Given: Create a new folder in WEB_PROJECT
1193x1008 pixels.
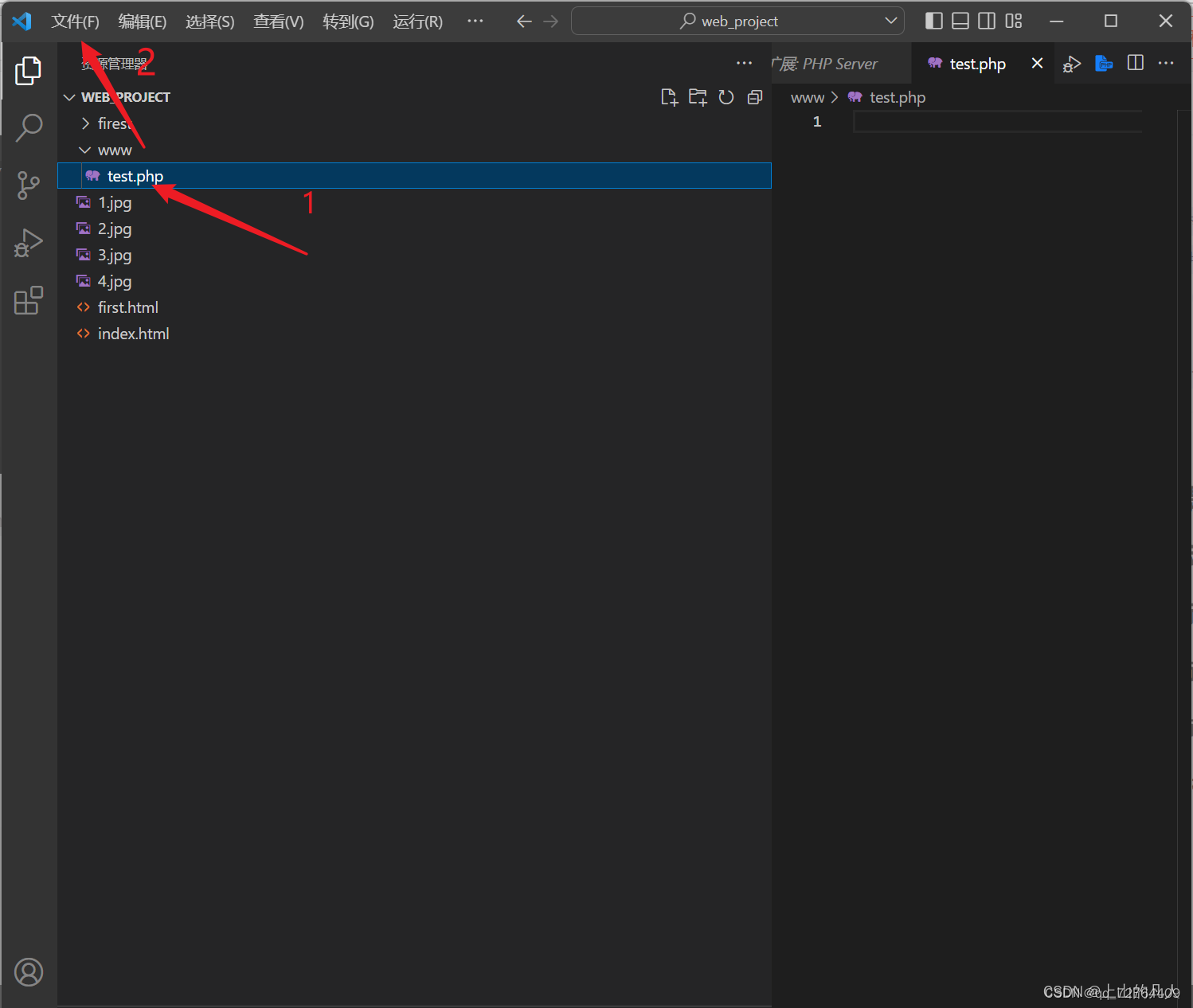Looking at the screenshot, I should [x=698, y=97].
